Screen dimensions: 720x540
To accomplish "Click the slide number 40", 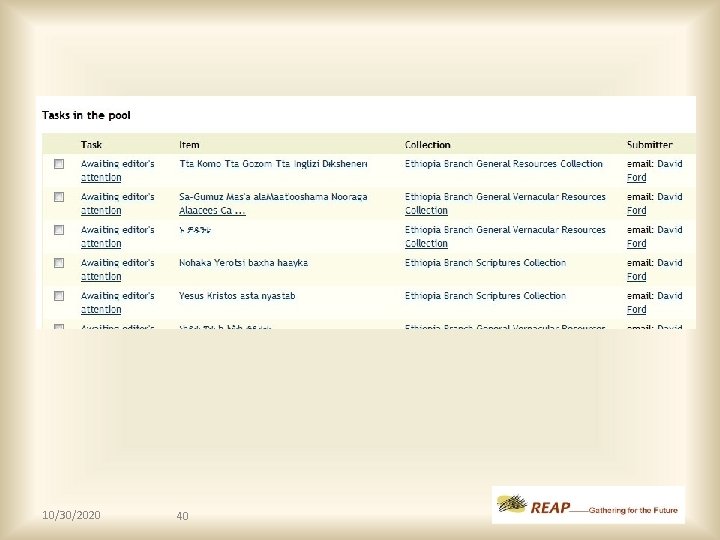I will [x=182, y=516].
